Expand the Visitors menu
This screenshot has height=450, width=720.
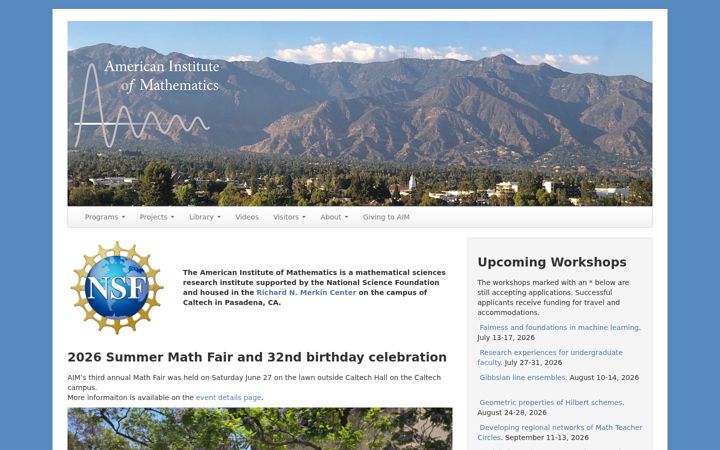click(x=289, y=217)
